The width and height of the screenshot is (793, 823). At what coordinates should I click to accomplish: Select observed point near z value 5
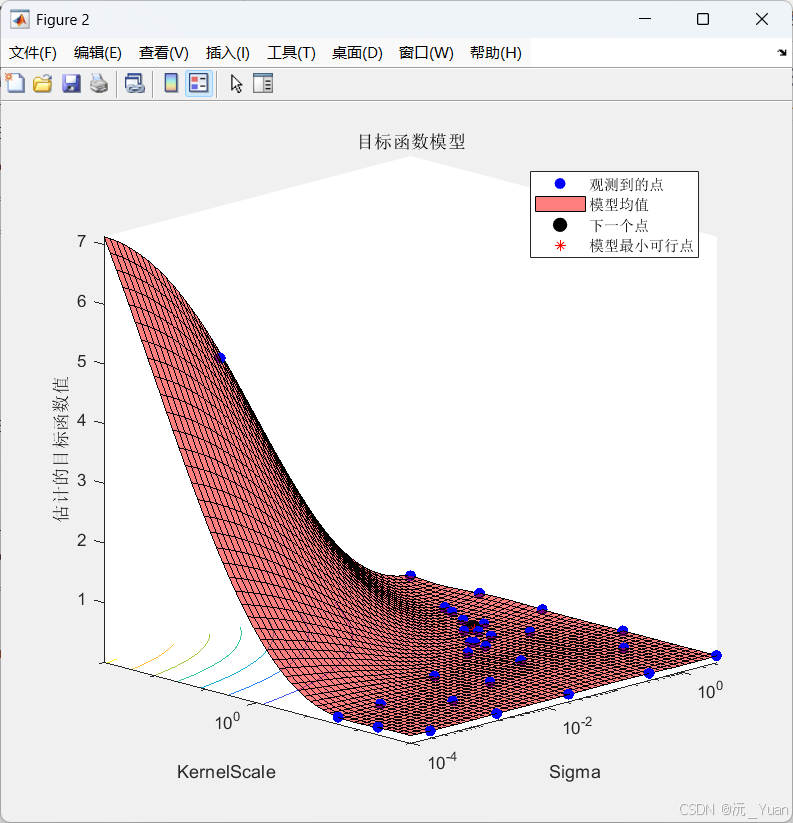tap(220, 358)
